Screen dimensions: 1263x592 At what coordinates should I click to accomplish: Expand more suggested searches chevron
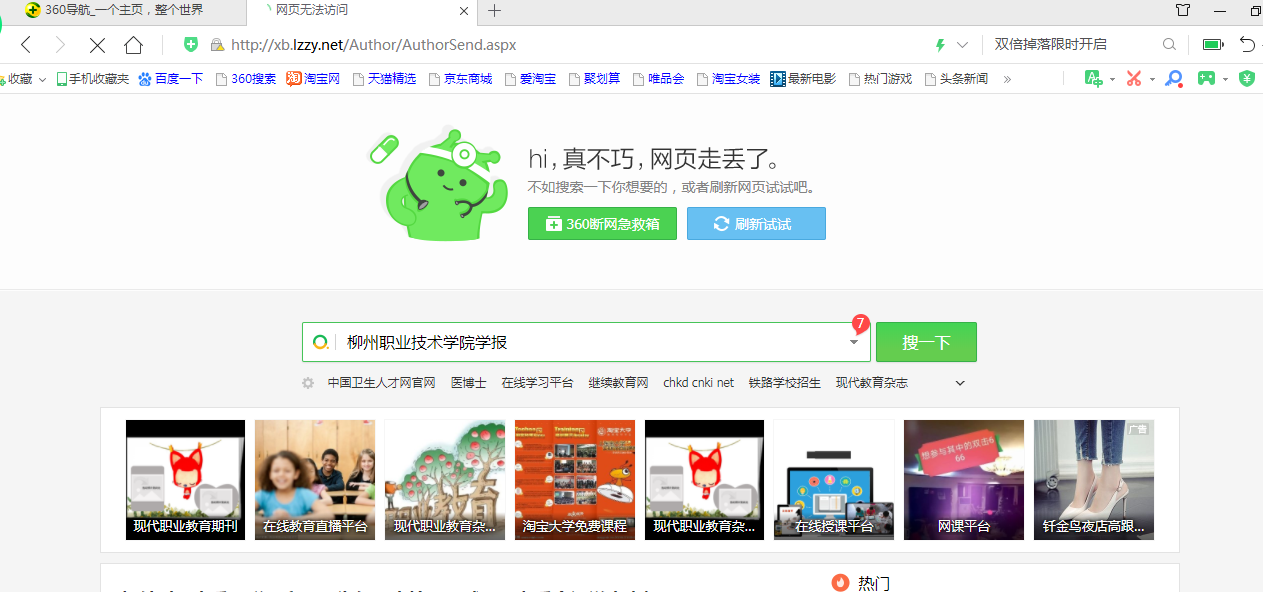[961, 383]
